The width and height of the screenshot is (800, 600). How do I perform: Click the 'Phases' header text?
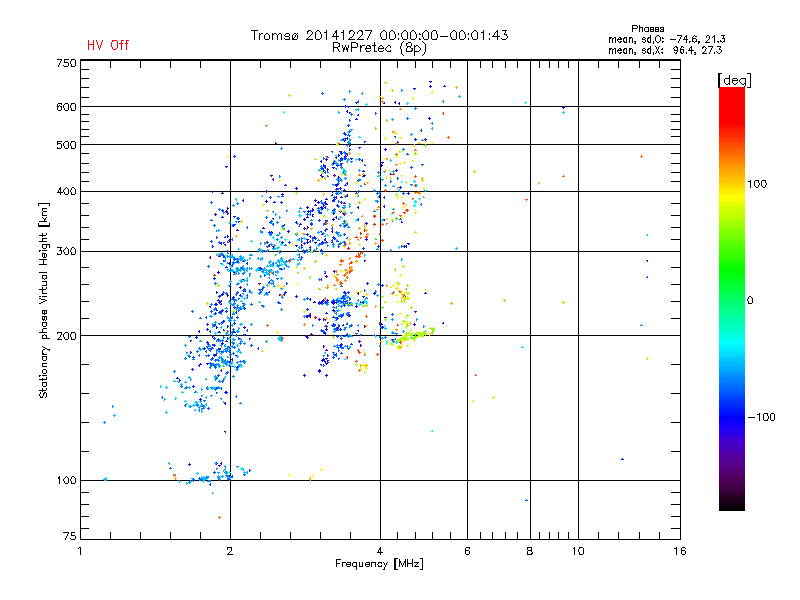647,29
